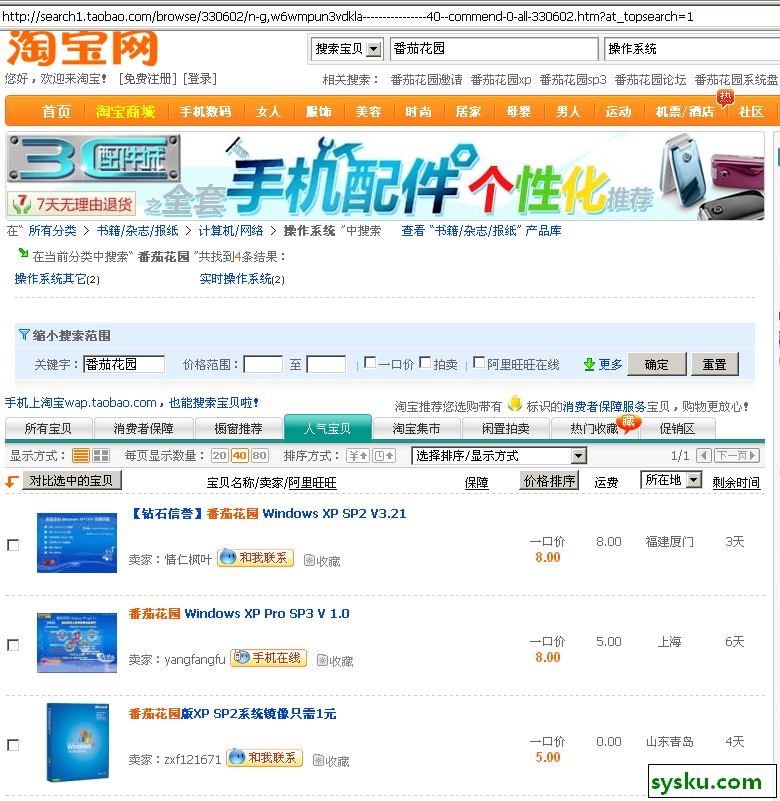Open 社区 navigation item
This screenshot has height=801, width=780.
click(x=751, y=111)
